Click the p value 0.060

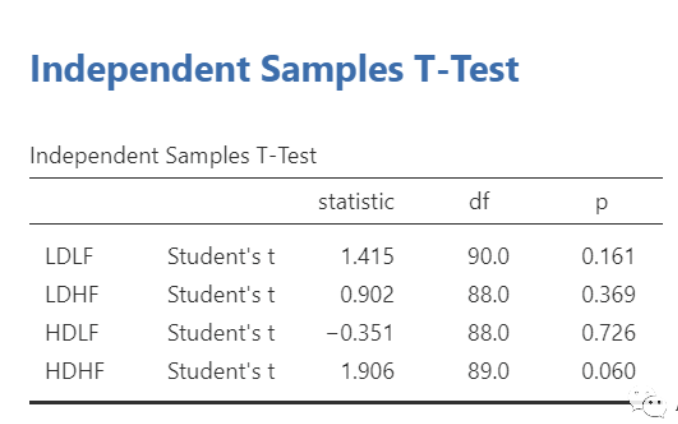608,372
